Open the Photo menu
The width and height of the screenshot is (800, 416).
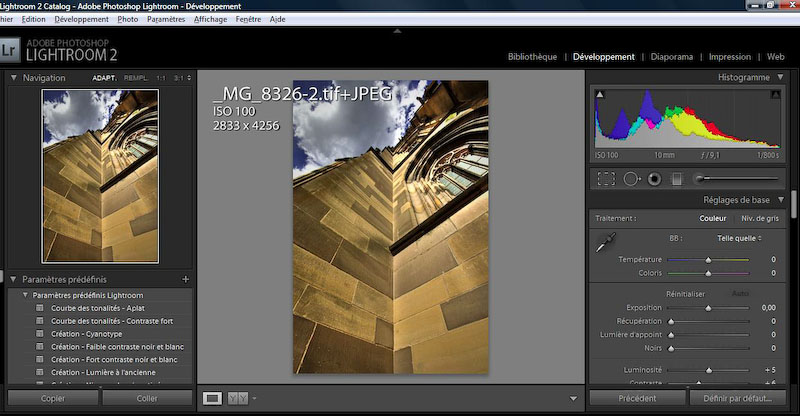tap(128, 19)
